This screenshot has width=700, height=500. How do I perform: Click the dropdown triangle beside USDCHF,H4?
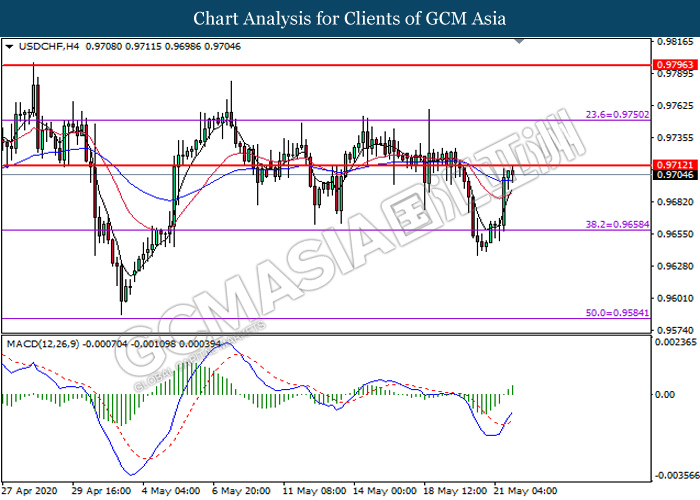pyautogui.click(x=9, y=46)
